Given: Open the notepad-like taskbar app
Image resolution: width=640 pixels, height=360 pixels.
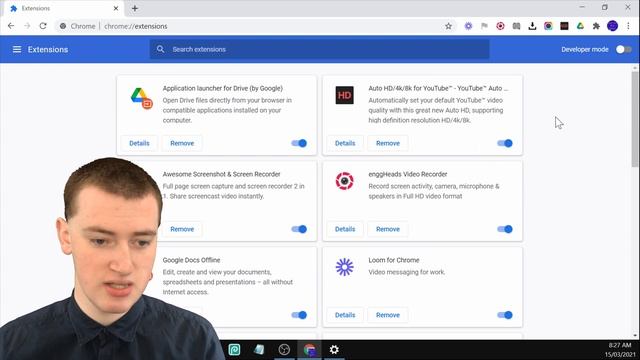Looking at the screenshot, I should tap(259, 349).
